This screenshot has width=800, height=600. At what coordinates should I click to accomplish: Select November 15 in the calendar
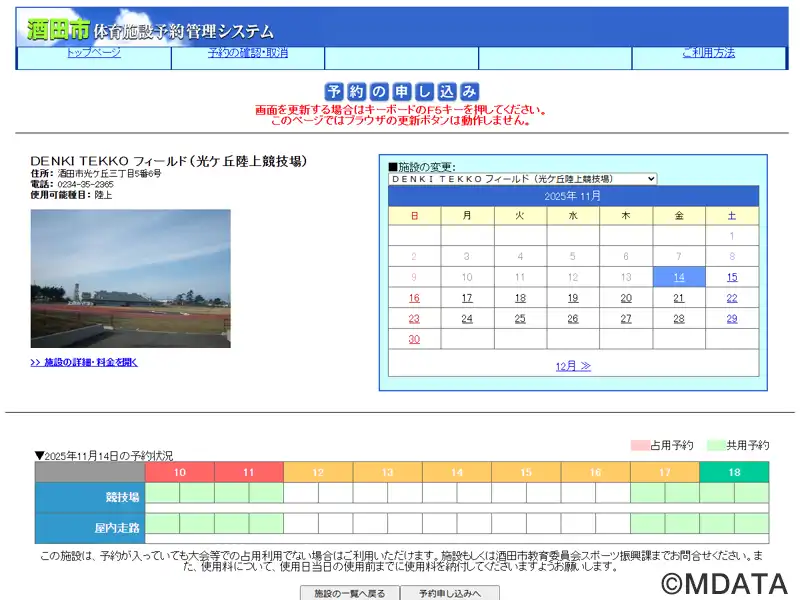click(732, 277)
